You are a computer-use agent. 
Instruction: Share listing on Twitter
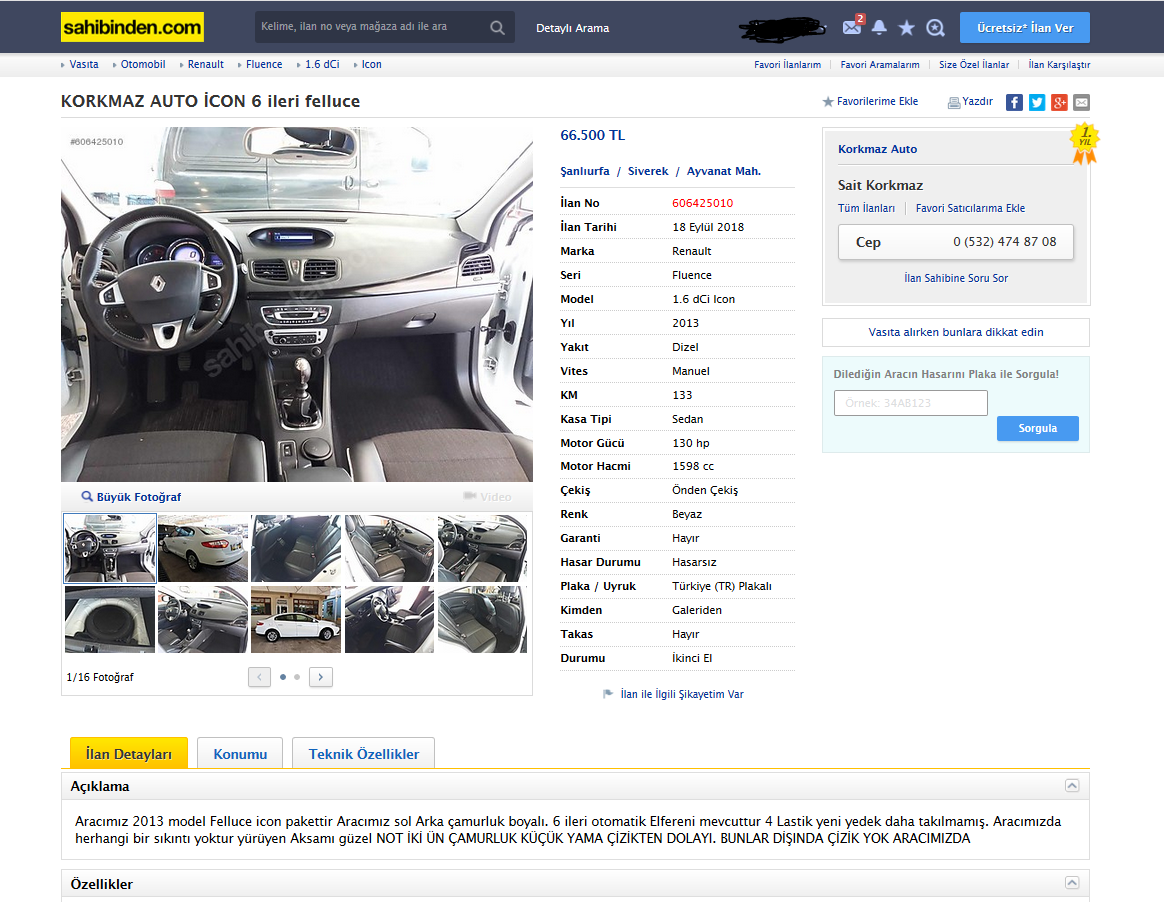[1037, 102]
